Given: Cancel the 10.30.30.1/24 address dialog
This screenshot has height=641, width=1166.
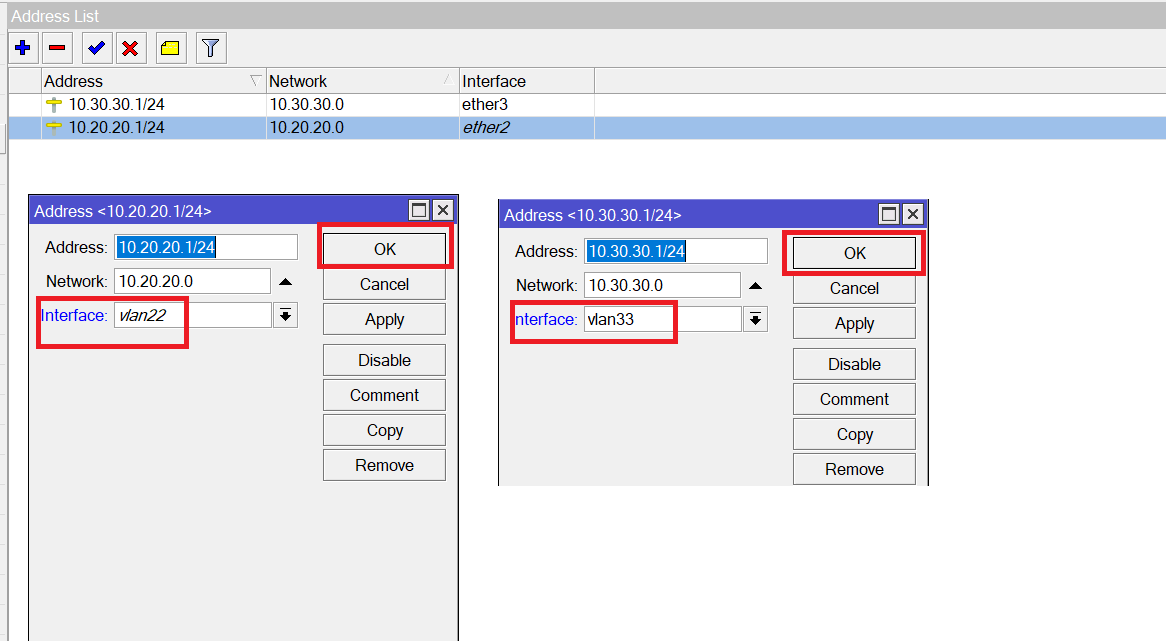Looking at the screenshot, I should (854, 288).
